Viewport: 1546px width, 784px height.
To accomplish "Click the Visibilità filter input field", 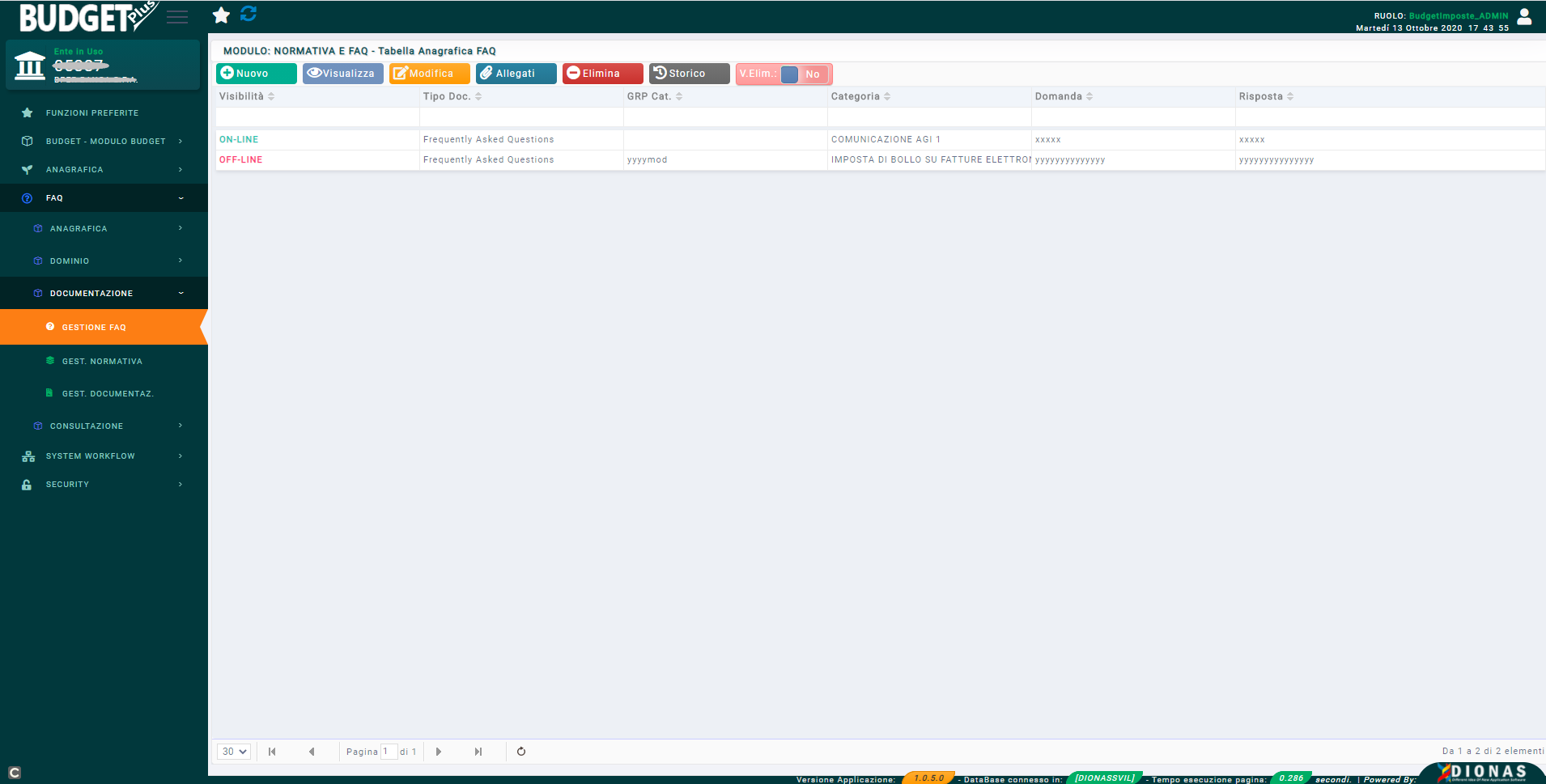I will coord(317,117).
